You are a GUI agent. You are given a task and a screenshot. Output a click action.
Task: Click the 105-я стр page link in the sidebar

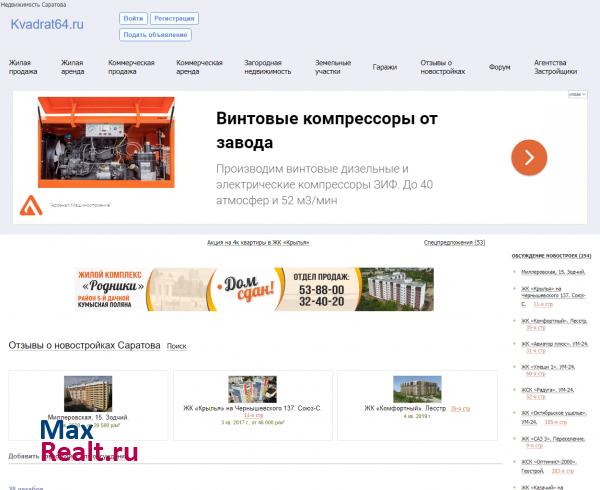(x=556, y=422)
